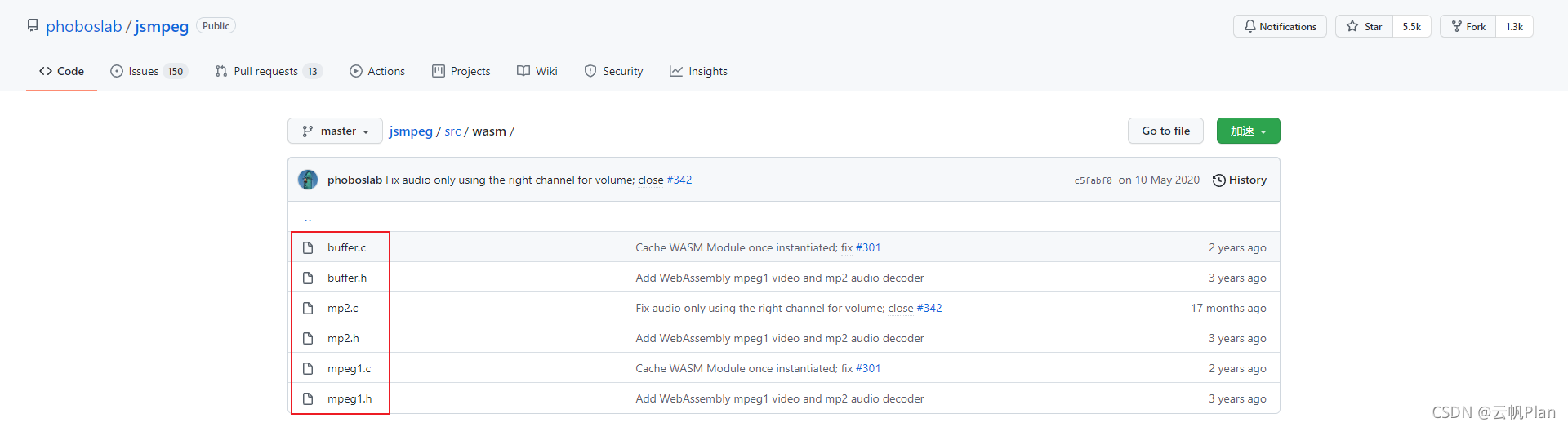1568x427 pixels.
Task: Open the mp2.c file
Action: (x=343, y=308)
